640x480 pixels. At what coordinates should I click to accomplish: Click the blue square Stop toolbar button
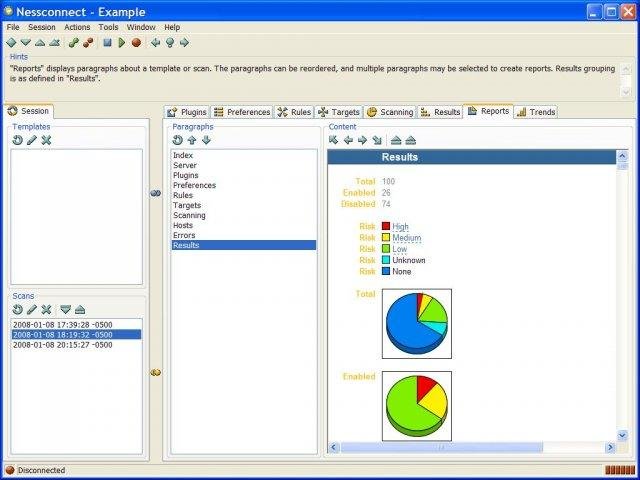tap(107, 42)
